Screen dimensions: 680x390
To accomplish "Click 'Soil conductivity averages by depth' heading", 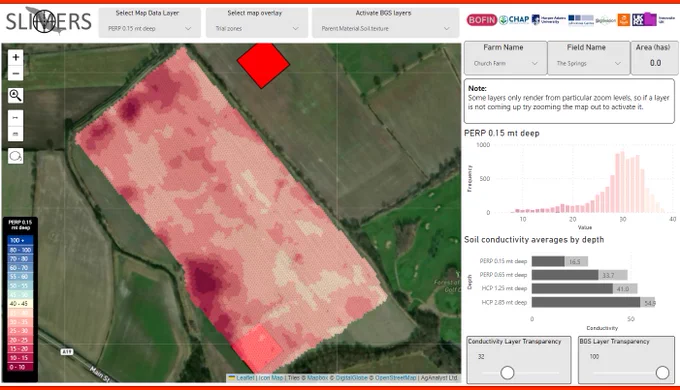I will click(534, 239).
